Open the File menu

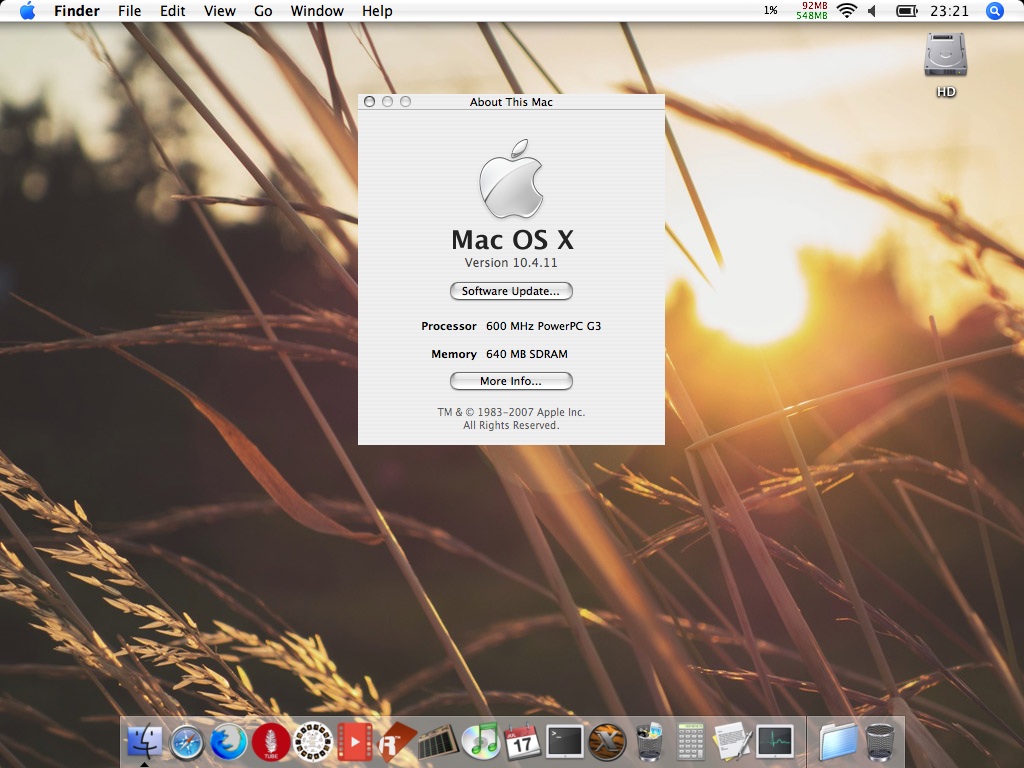point(129,10)
